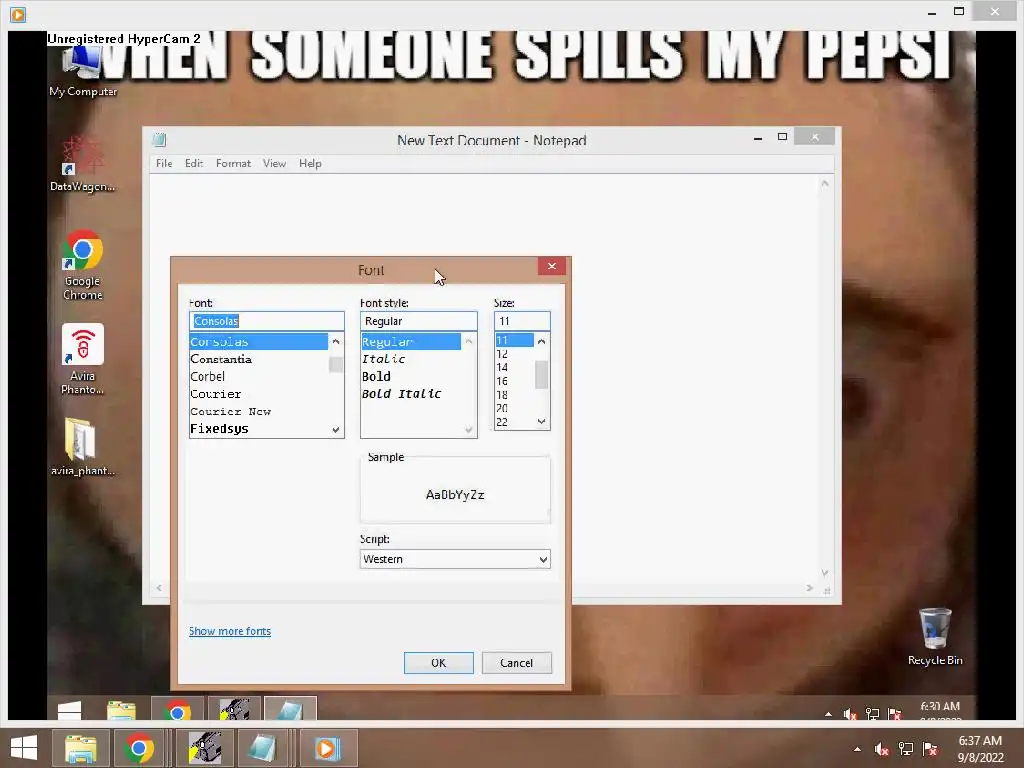
Task: Select size 14 in size list
Action: click(x=514, y=367)
